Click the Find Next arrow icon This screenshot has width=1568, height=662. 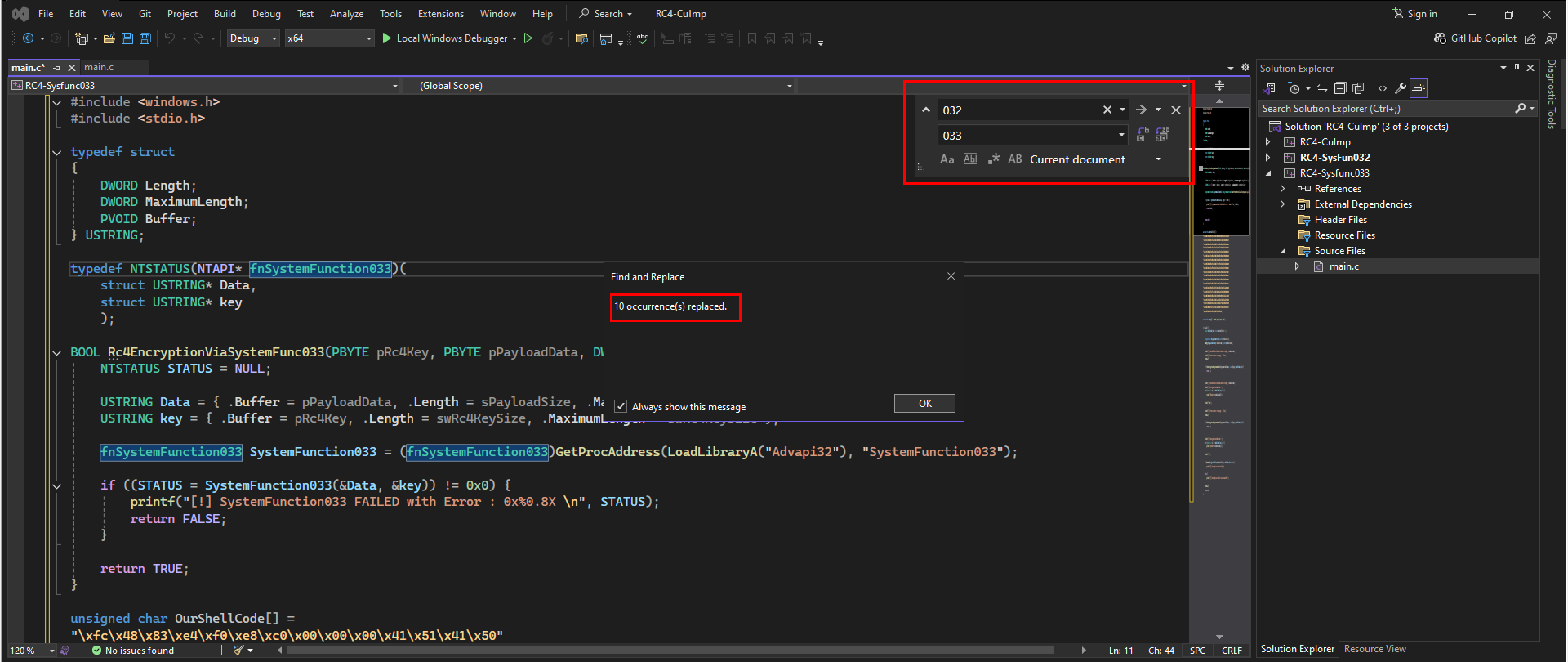coord(1141,110)
